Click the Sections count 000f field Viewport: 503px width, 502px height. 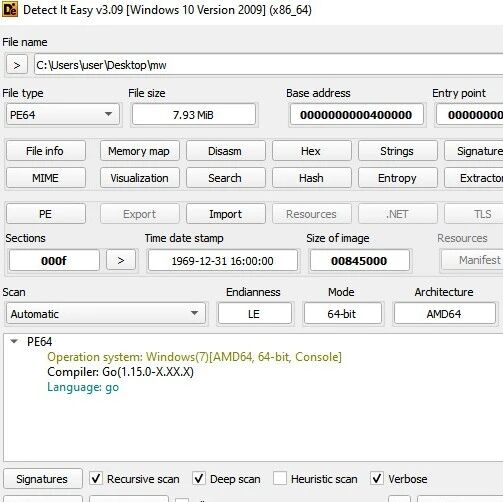coord(54,260)
